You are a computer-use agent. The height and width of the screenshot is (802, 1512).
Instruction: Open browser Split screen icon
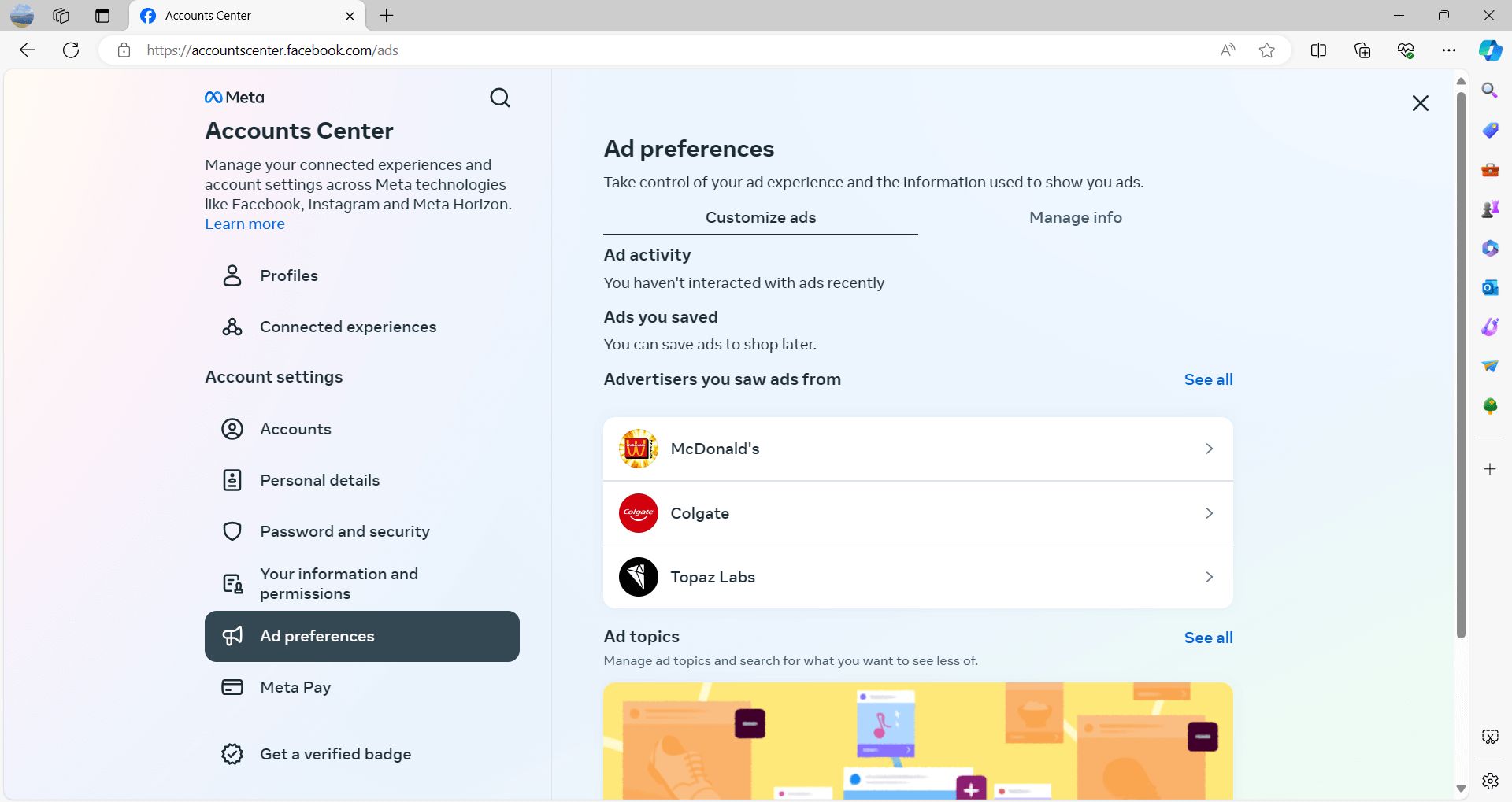pyautogui.click(x=1318, y=50)
